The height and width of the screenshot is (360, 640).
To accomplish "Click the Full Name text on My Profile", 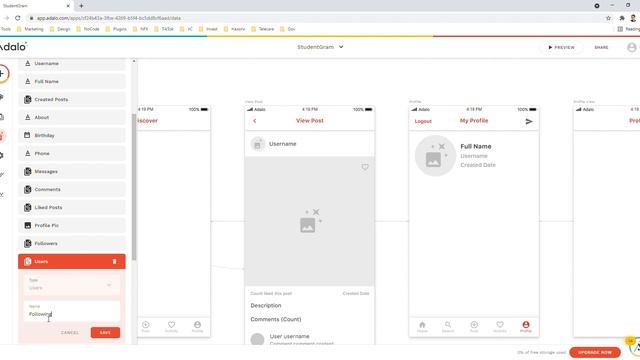I will click(x=476, y=146).
